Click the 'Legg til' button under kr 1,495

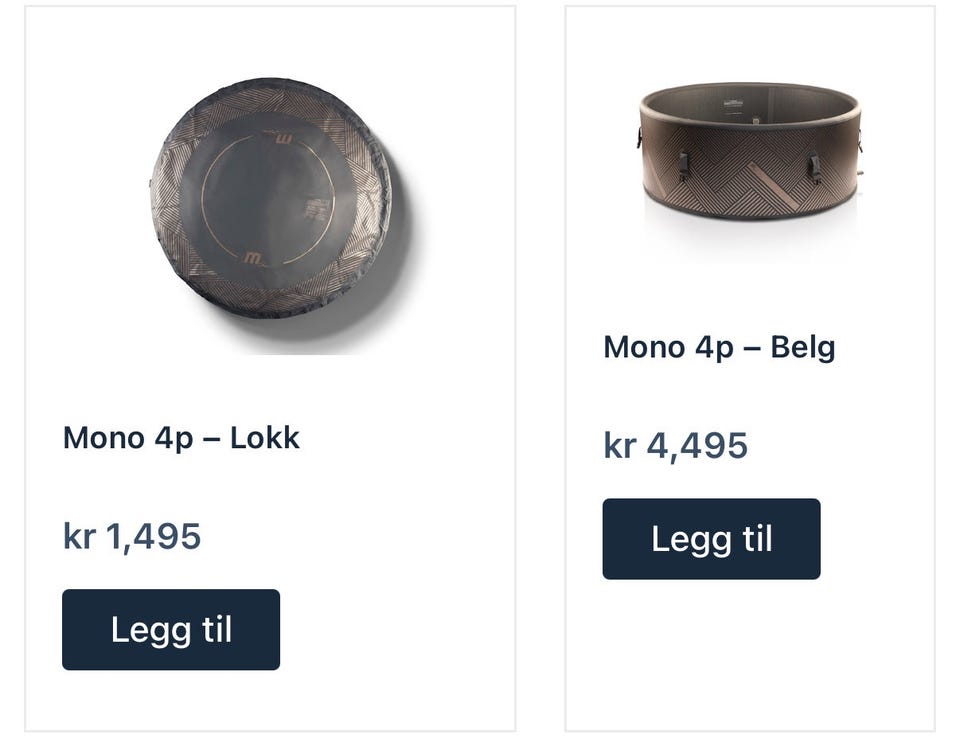point(171,629)
